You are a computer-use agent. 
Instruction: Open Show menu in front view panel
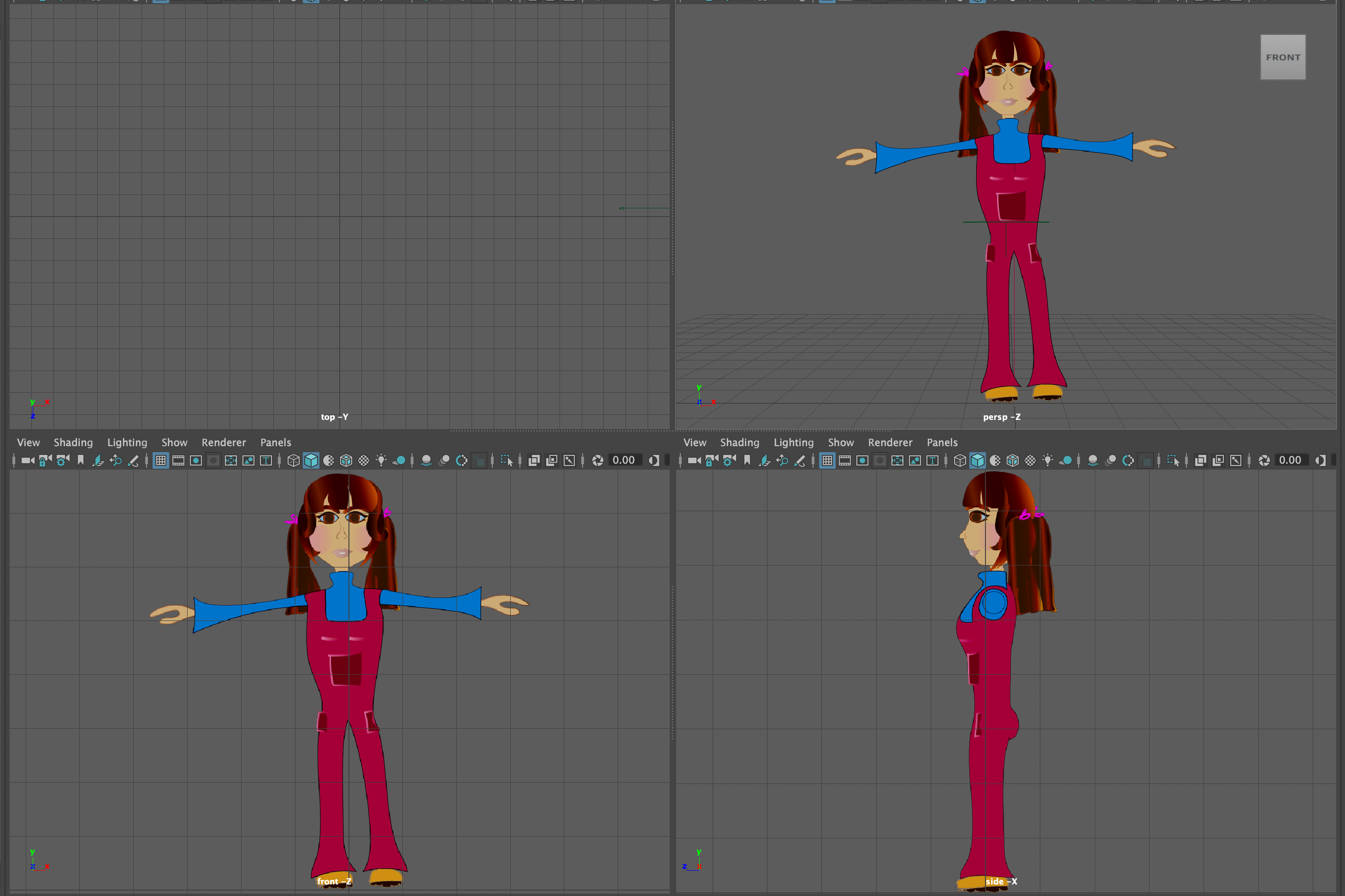pyautogui.click(x=174, y=442)
